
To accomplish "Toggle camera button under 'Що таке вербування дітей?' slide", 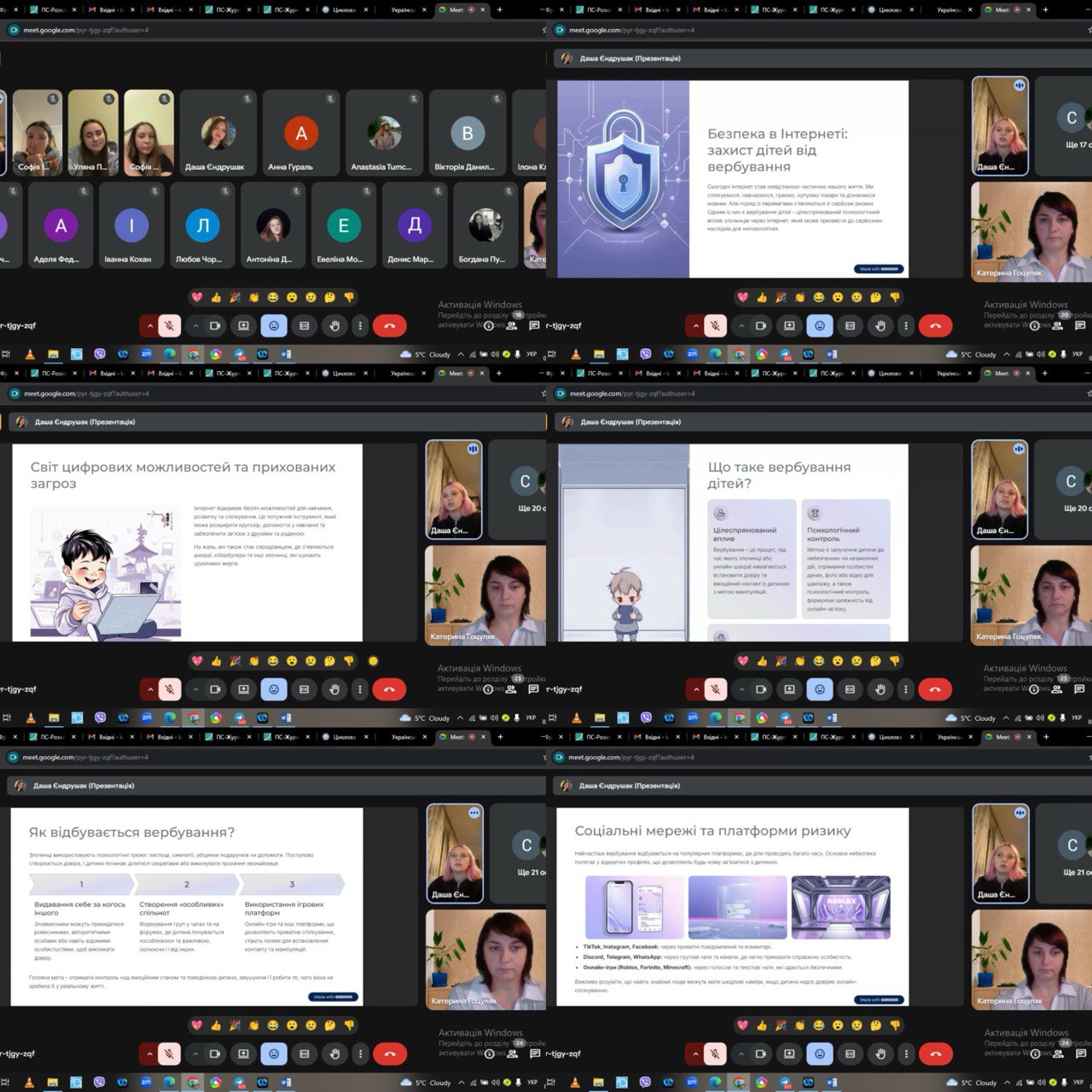I will pyautogui.click(x=761, y=689).
